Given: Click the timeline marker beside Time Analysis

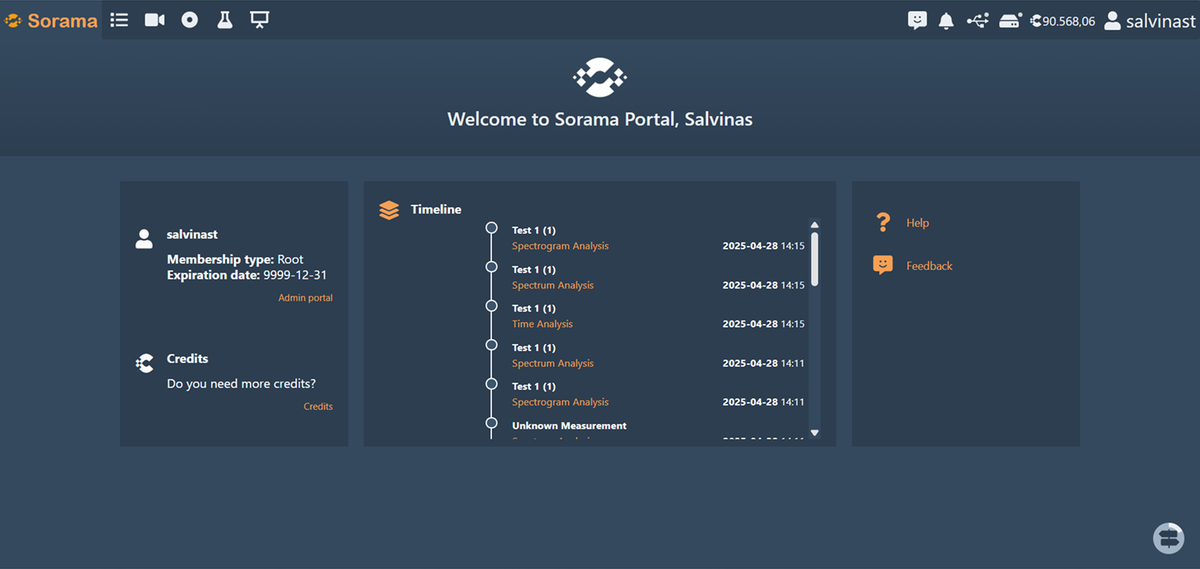Looking at the screenshot, I should (x=491, y=306).
